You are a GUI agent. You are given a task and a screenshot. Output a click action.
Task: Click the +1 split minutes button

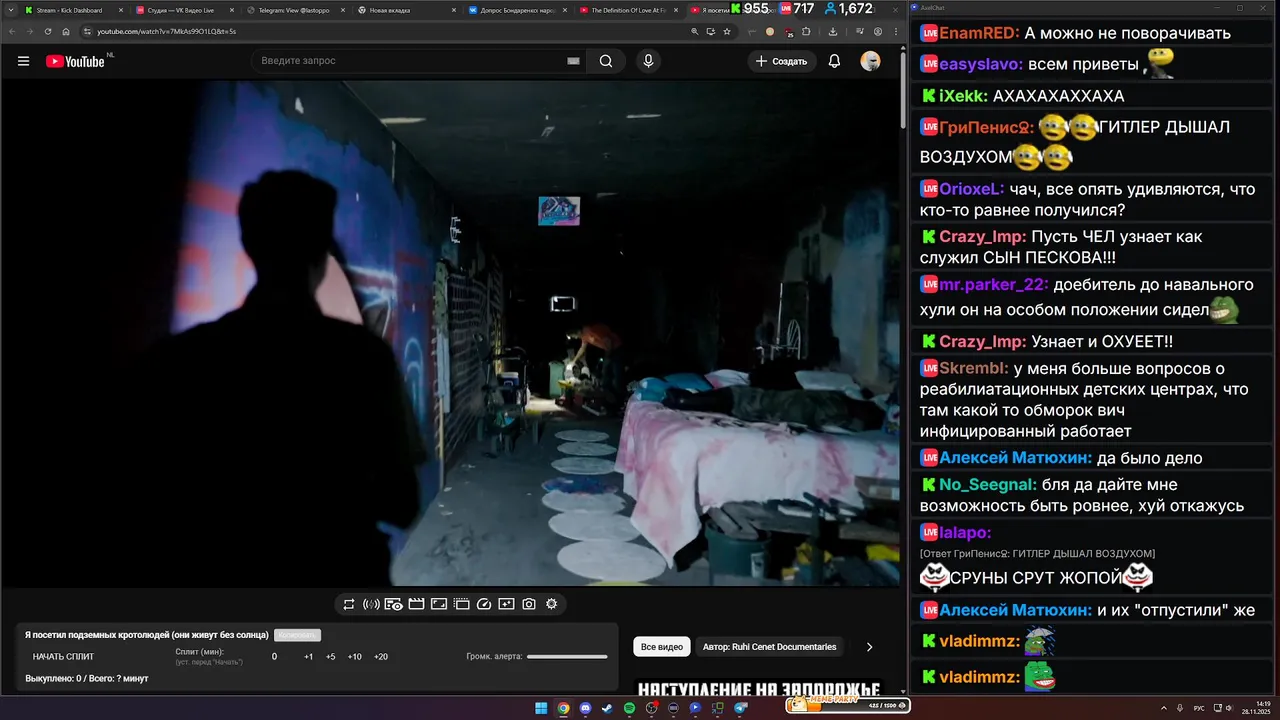309,657
